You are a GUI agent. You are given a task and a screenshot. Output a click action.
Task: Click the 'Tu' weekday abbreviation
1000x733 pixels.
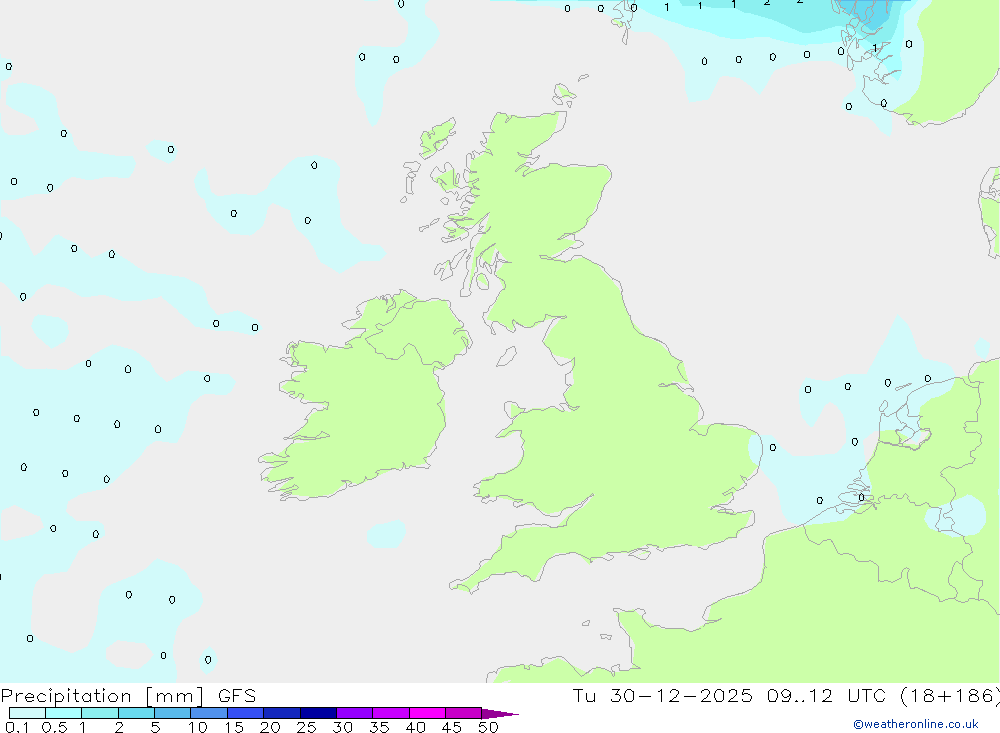point(584,696)
